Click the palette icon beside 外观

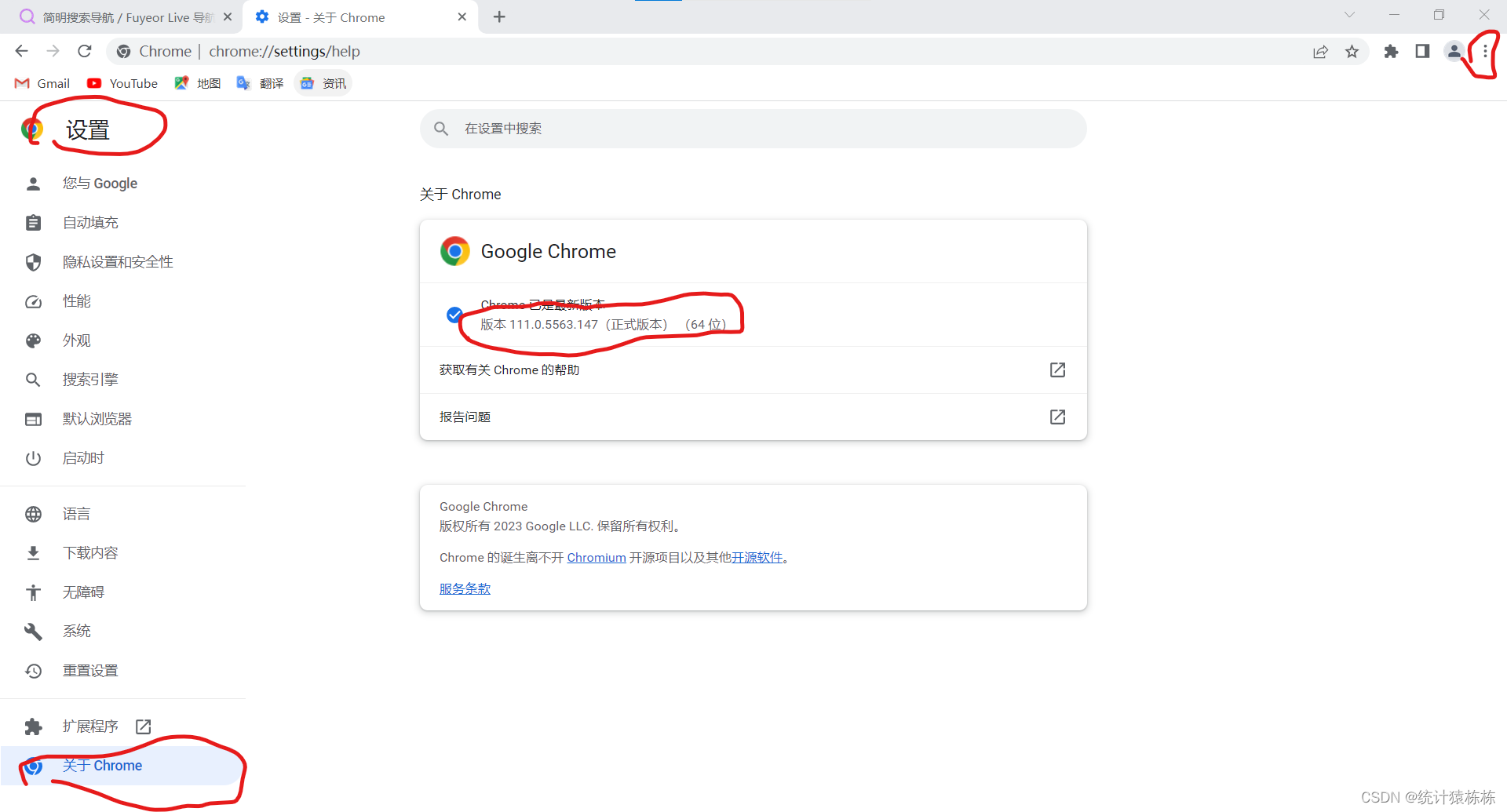pos(33,340)
